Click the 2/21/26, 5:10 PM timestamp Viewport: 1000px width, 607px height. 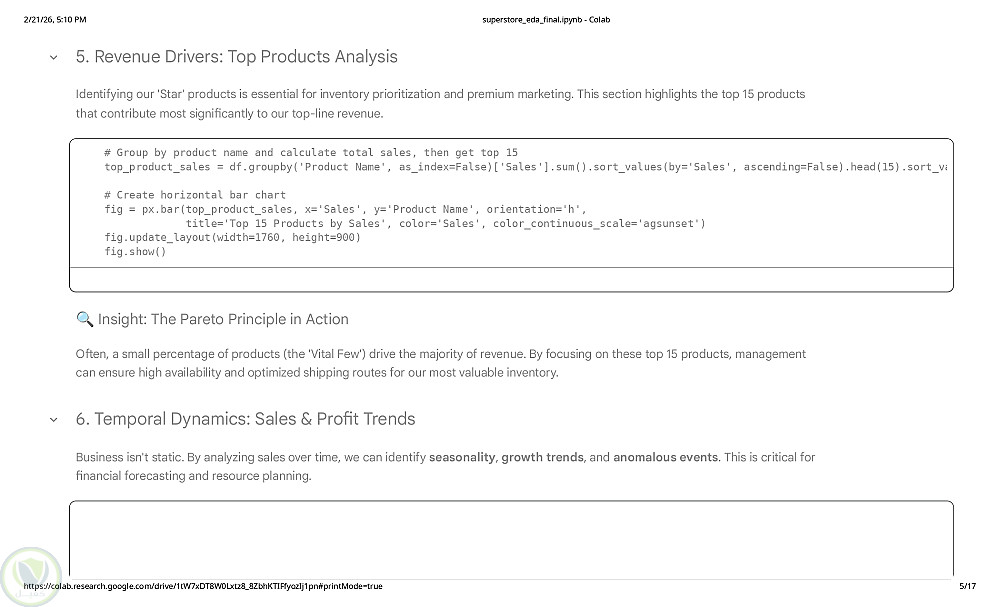tap(54, 20)
